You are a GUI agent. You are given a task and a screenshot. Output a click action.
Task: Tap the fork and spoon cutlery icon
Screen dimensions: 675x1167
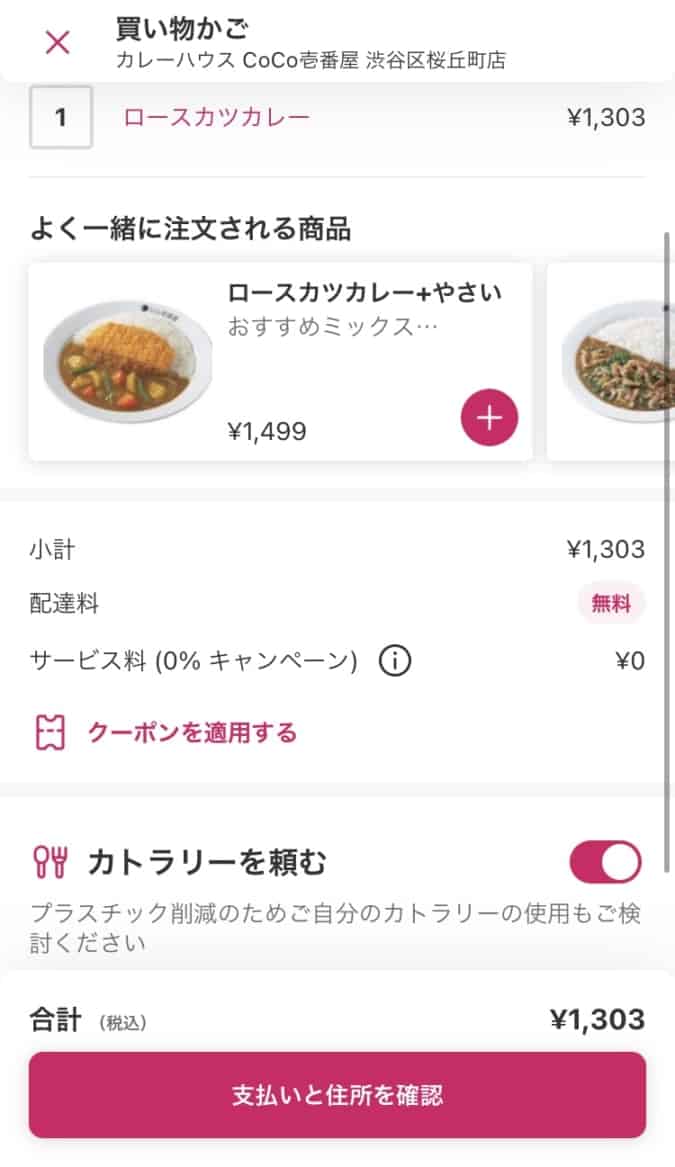click(x=49, y=862)
